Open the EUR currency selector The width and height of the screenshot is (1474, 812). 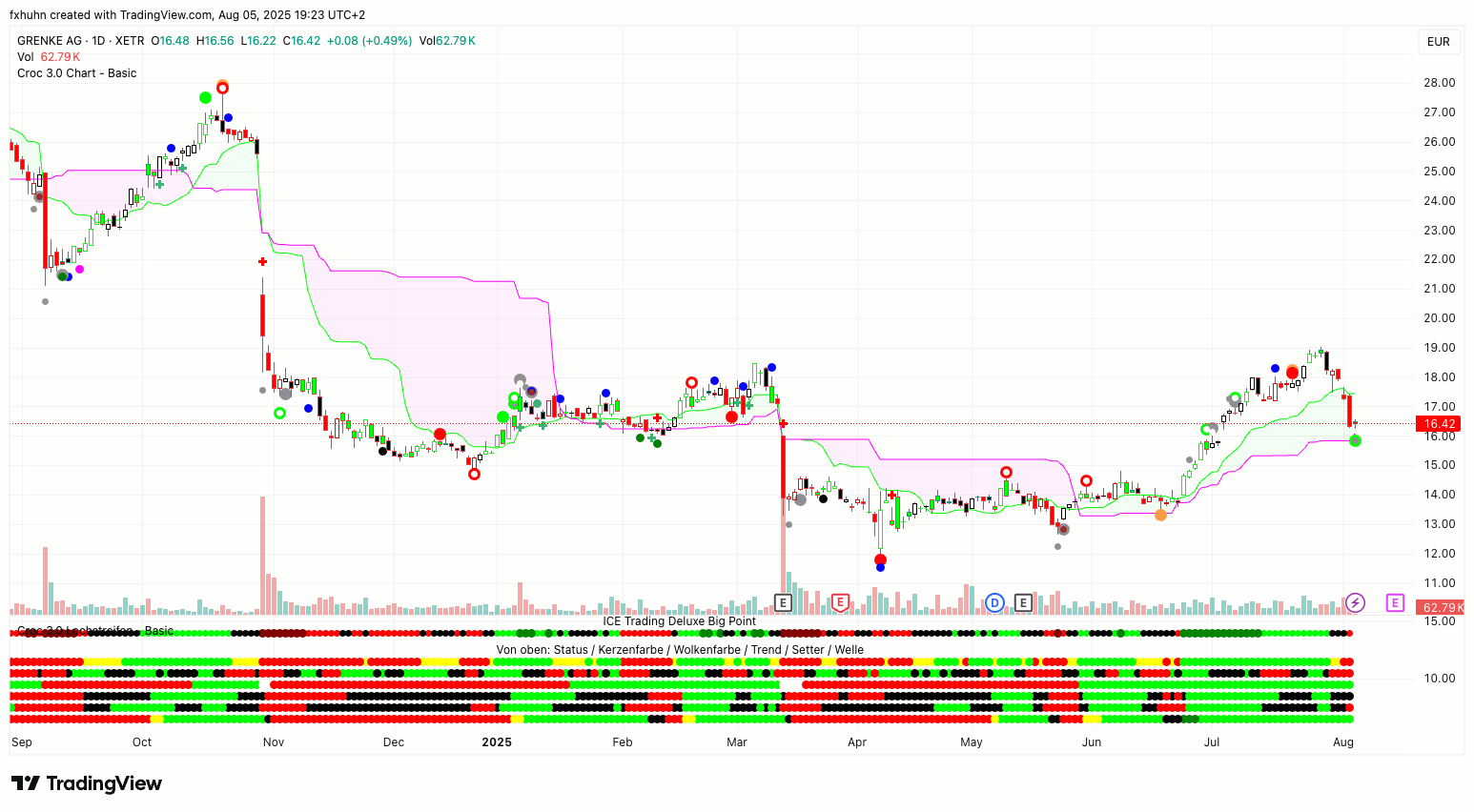coord(1438,42)
